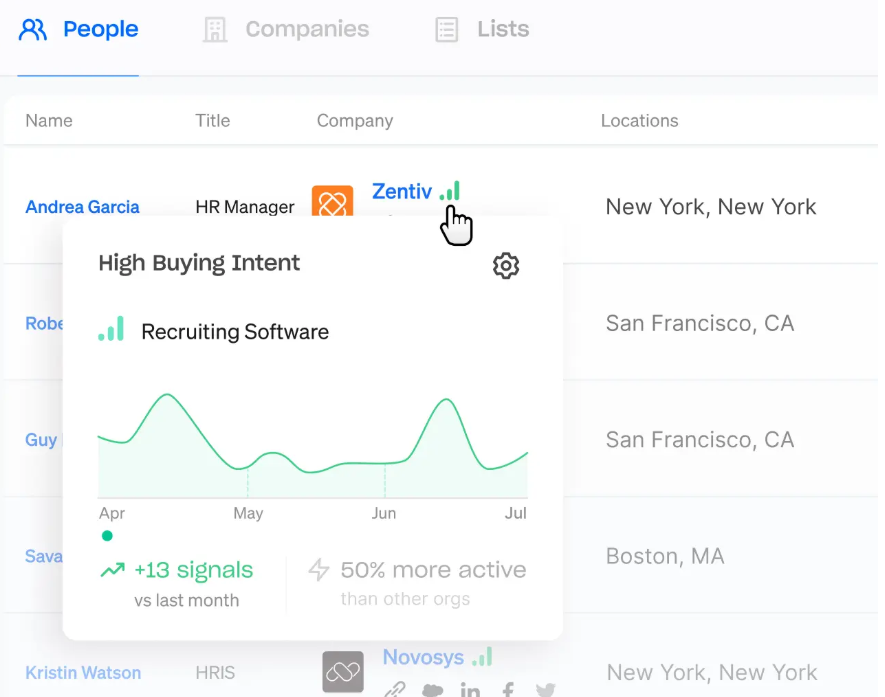Click the Zentiv orange company logo
Viewport: 885px width, 697px height.
(x=332, y=201)
